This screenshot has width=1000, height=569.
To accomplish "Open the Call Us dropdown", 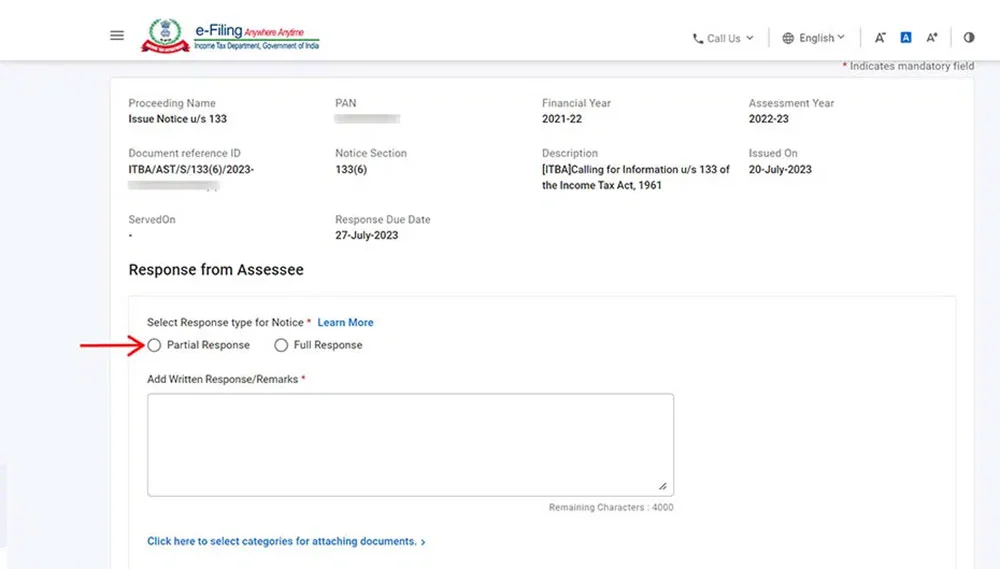I will pos(723,38).
